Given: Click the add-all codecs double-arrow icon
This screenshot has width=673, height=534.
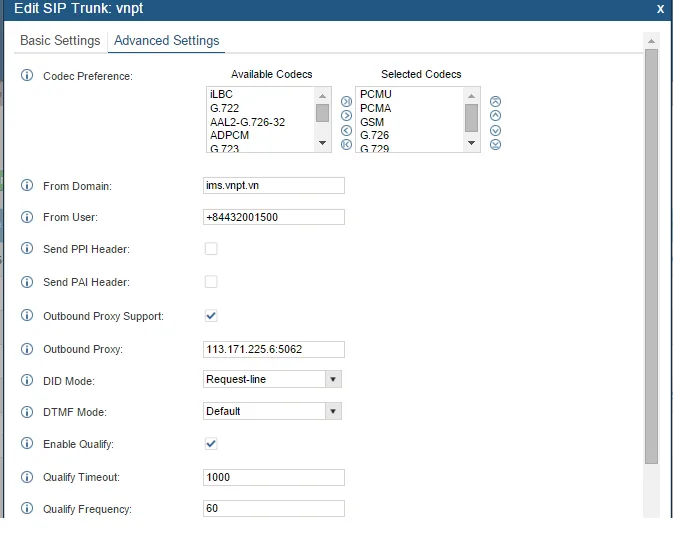Looking at the screenshot, I should coord(346,101).
